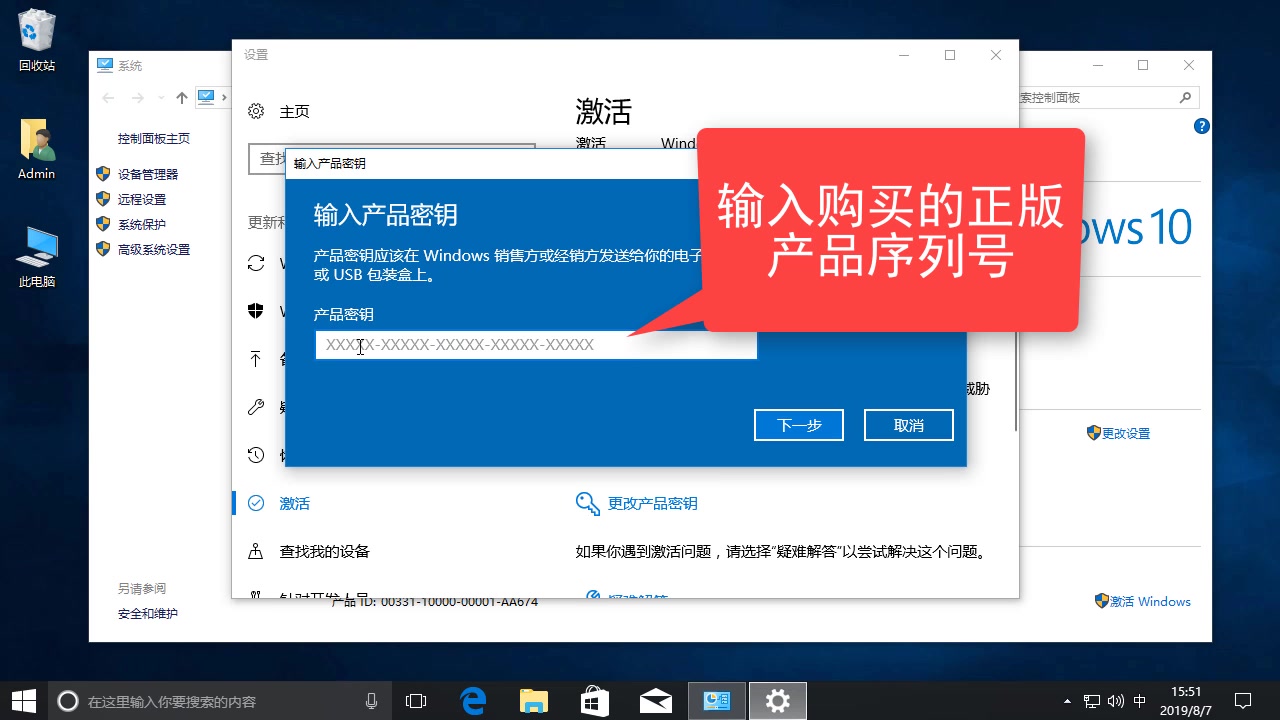
Task: Select the backup upload icon in Settings sidebar
Action: pyautogui.click(x=257, y=359)
